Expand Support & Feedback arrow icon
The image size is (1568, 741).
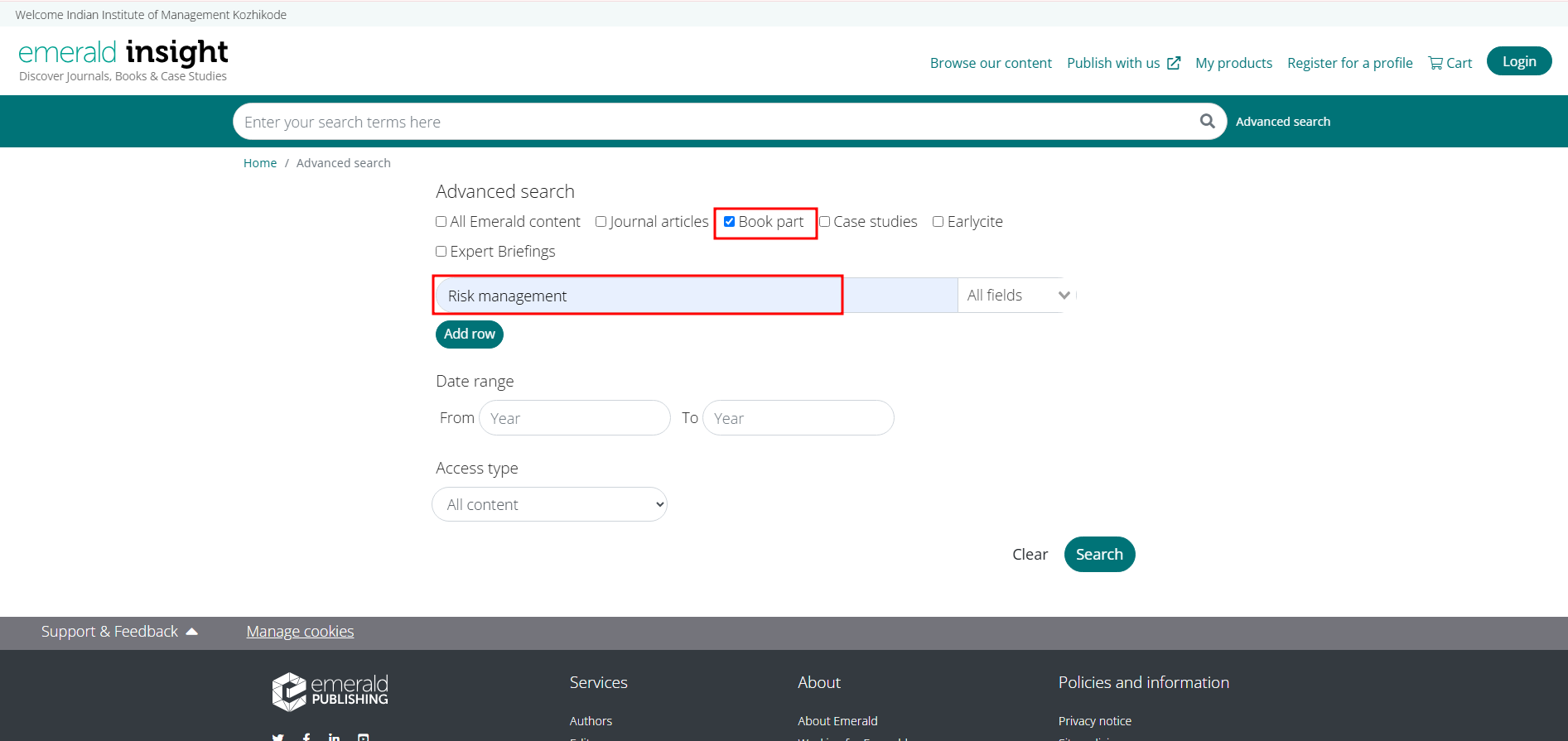pos(192,632)
